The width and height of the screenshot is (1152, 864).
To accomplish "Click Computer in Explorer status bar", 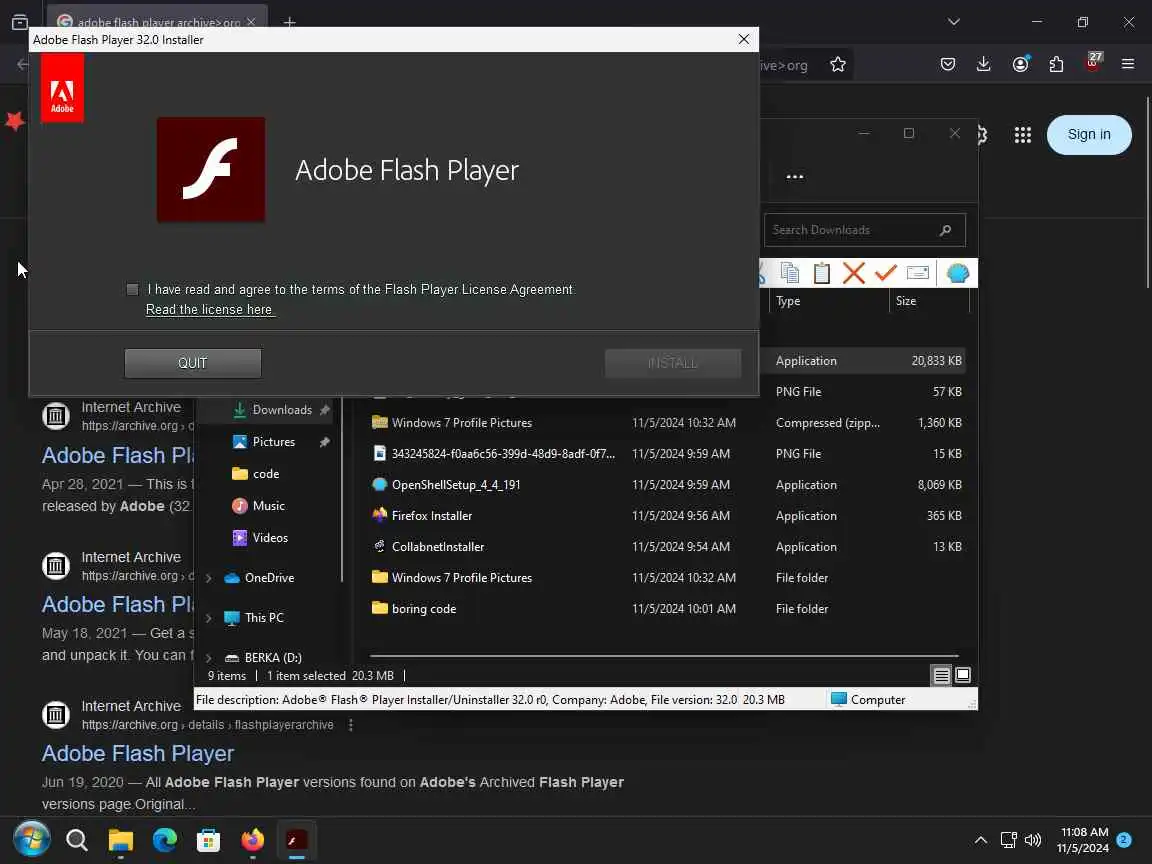I will pyautogui.click(x=868, y=699).
